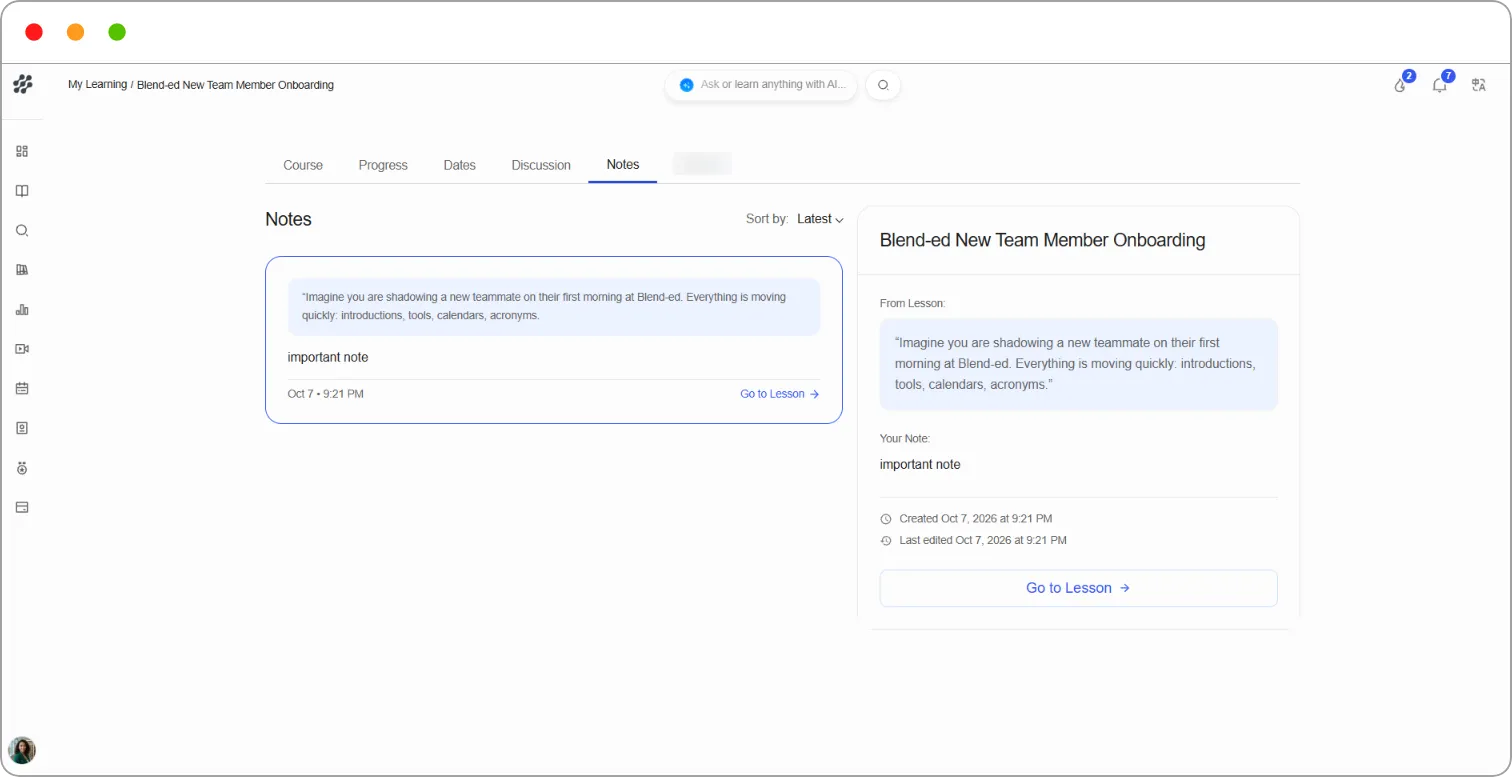Open the medal achievements icon in sidebar

tap(22, 468)
